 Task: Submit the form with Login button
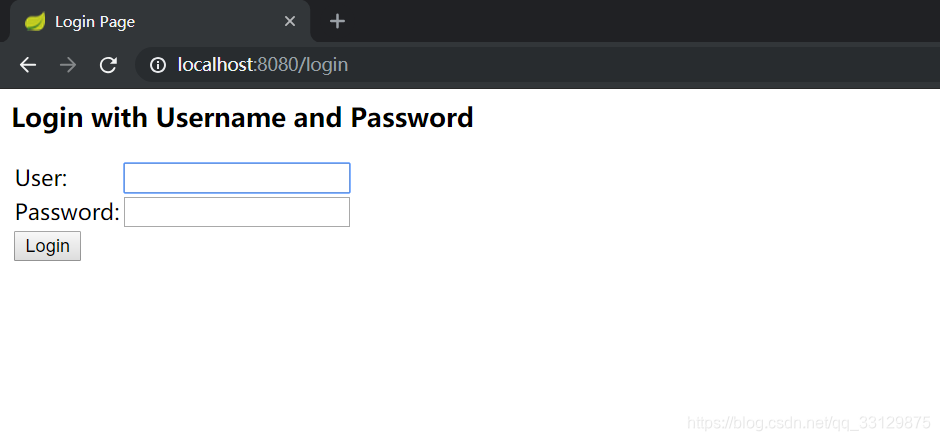(47, 246)
